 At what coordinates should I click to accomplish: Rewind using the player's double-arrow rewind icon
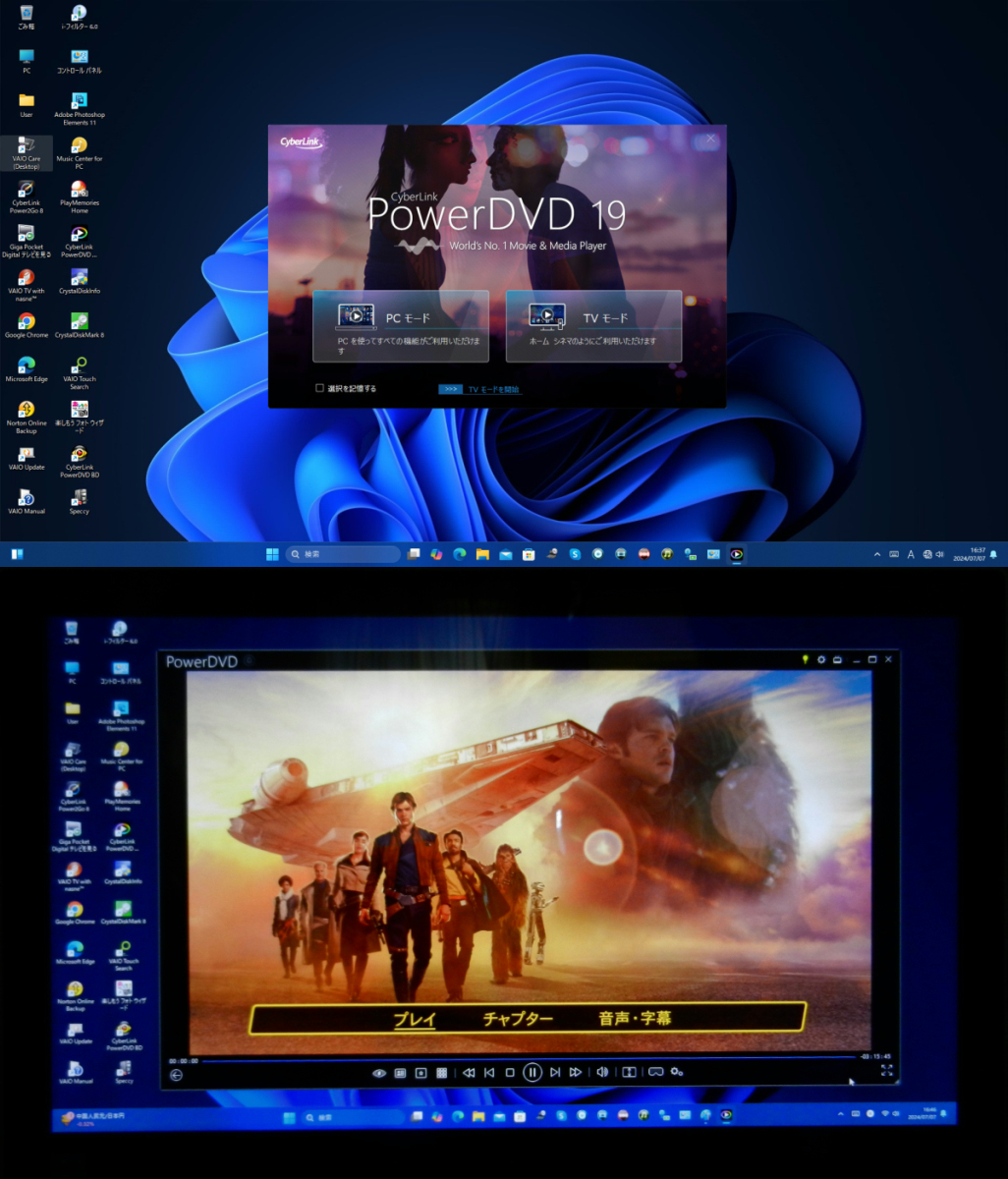(x=469, y=1072)
